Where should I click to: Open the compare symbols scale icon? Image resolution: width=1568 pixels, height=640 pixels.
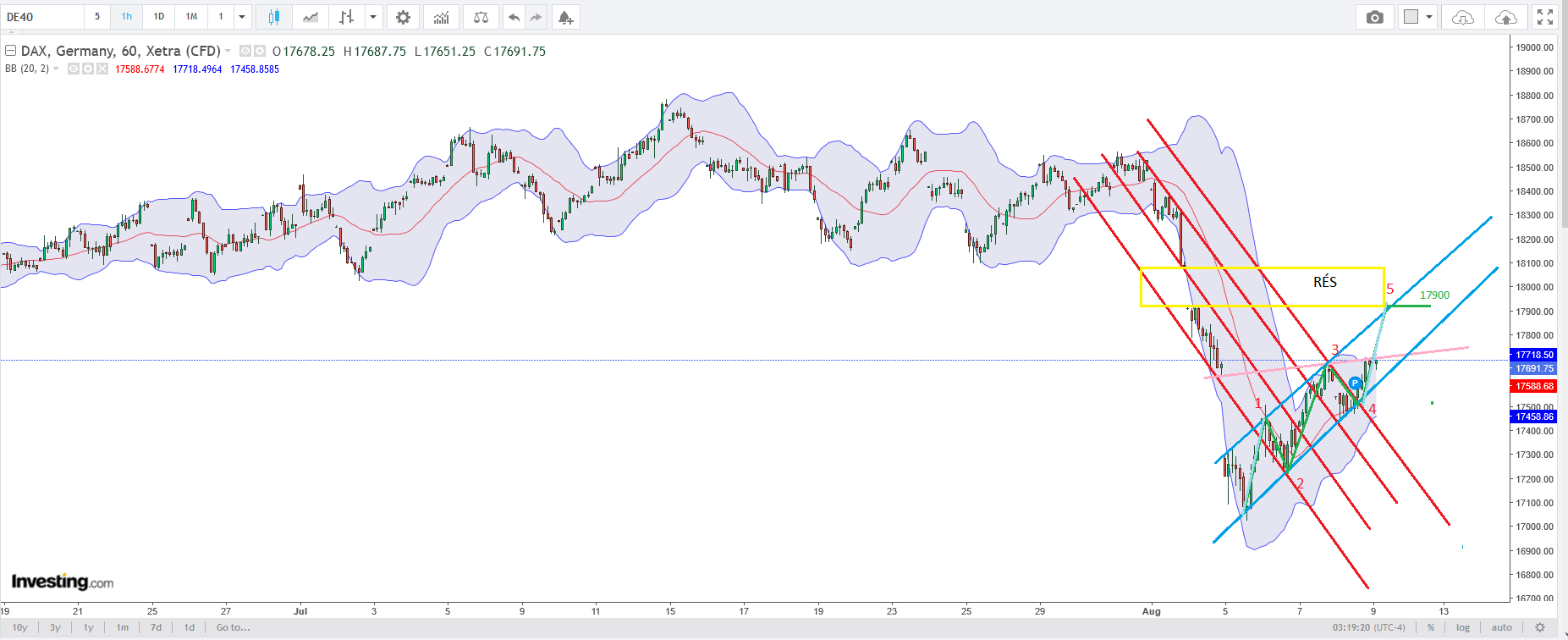point(481,17)
